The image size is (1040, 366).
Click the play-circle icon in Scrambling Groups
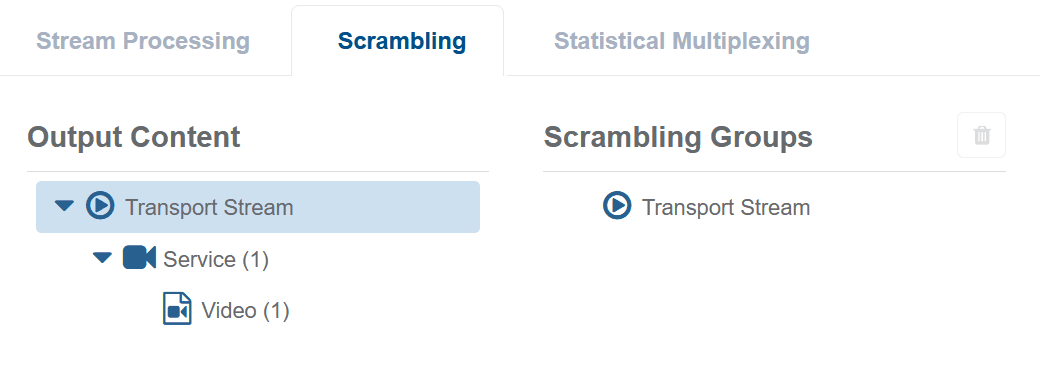pyautogui.click(x=617, y=206)
